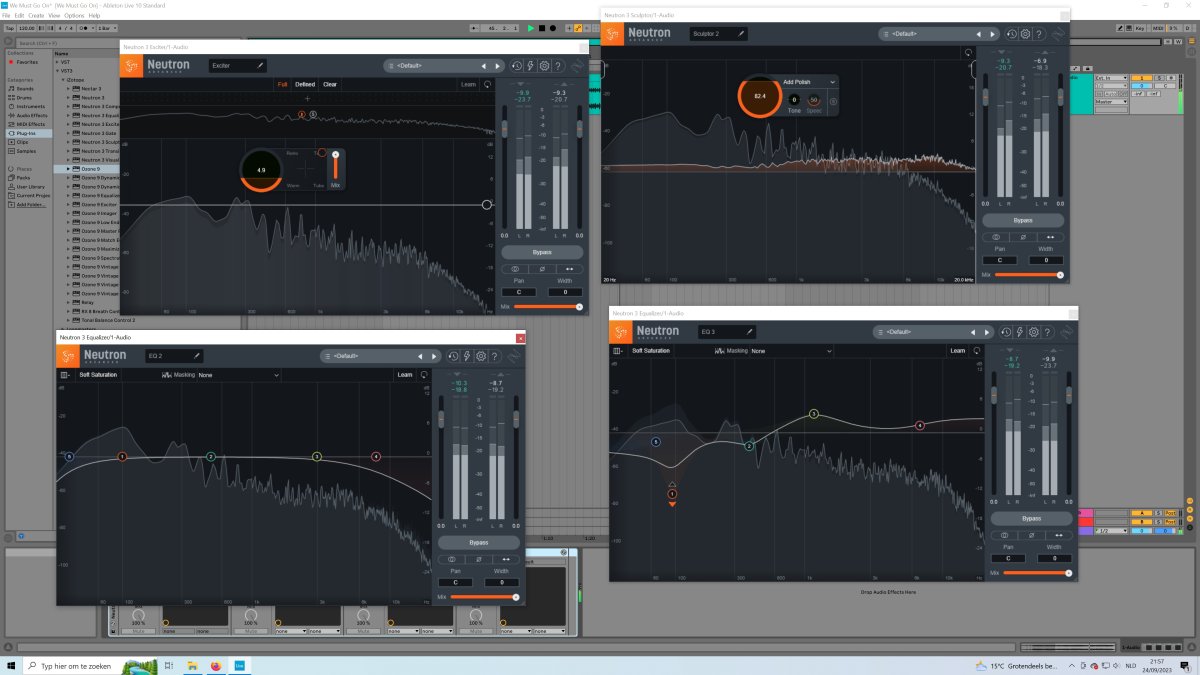Select the previous preset arrow in Exciter
The height and width of the screenshot is (675, 1200).
pyautogui.click(x=484, y=66)
